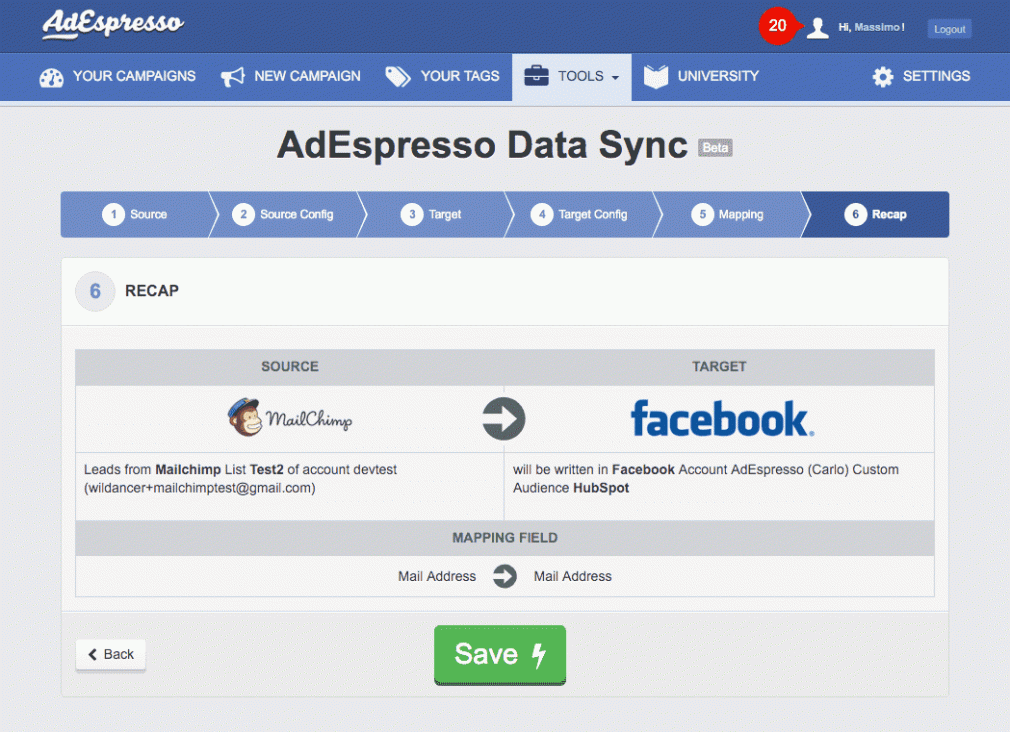Click the Save button
The height and width of the screenshot is (732, 1010).
pos(499,655)
